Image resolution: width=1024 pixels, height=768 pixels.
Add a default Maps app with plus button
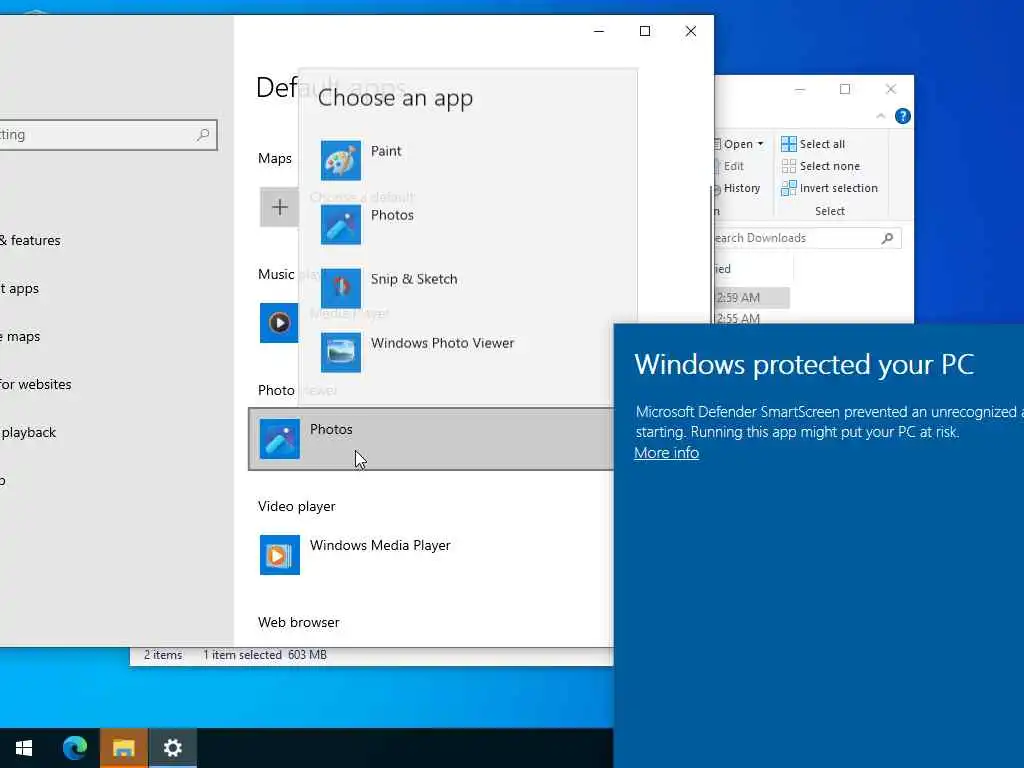click(280, 207)
